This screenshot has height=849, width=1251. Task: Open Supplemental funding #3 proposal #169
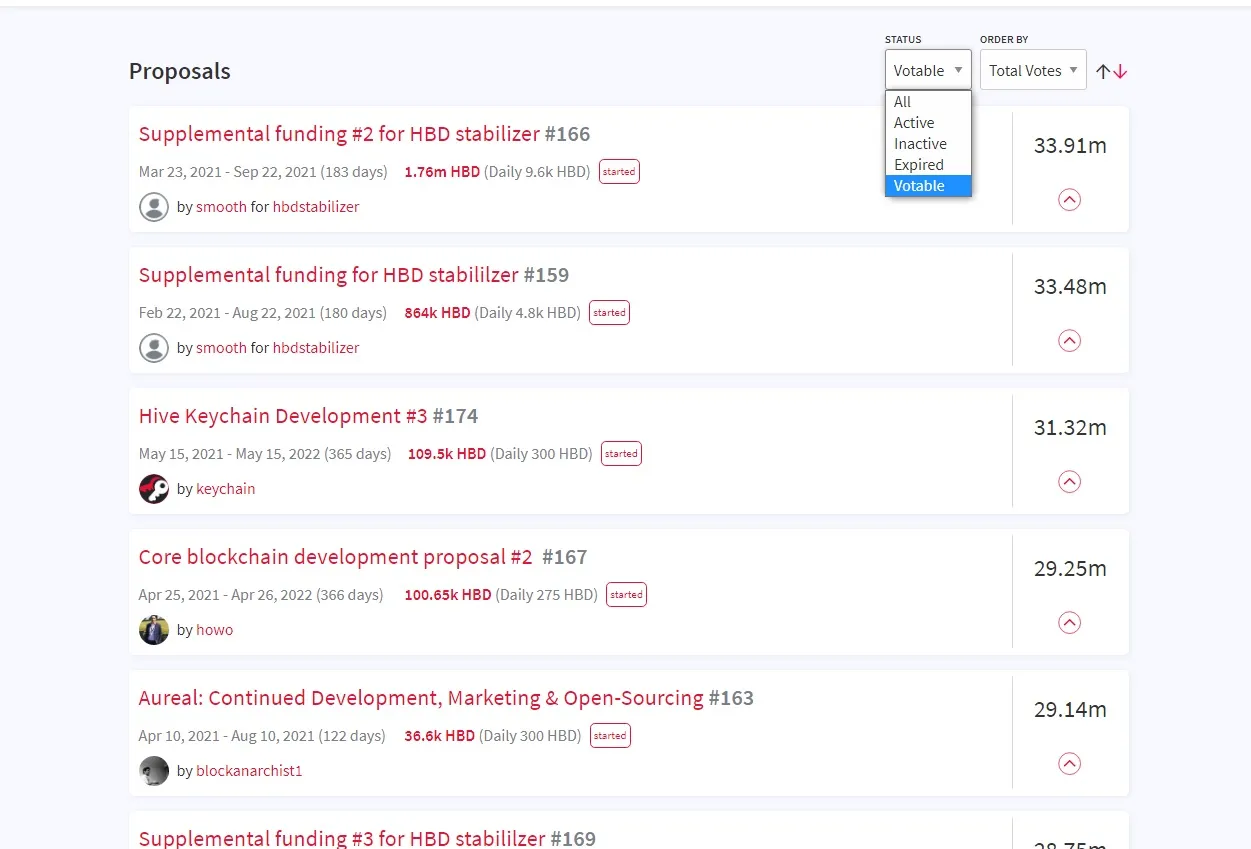[x=342, y=838]
